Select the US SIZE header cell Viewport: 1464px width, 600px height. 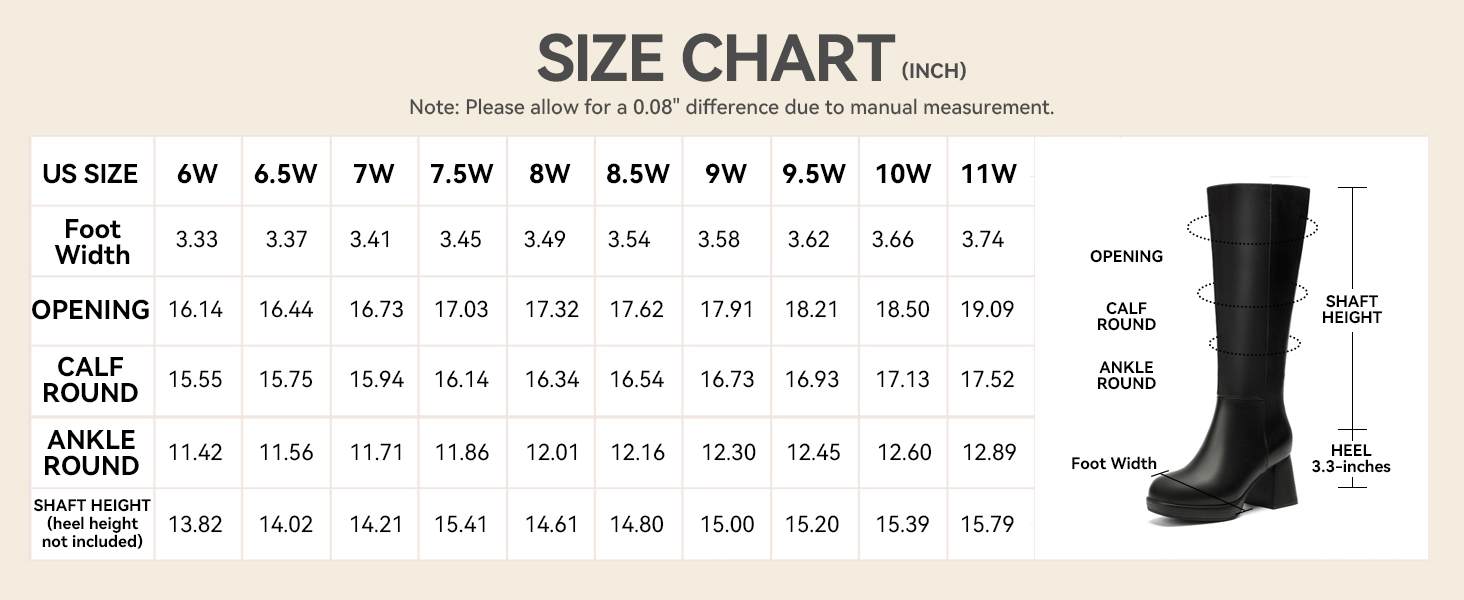pyautogui.click(x=90, y=174)
